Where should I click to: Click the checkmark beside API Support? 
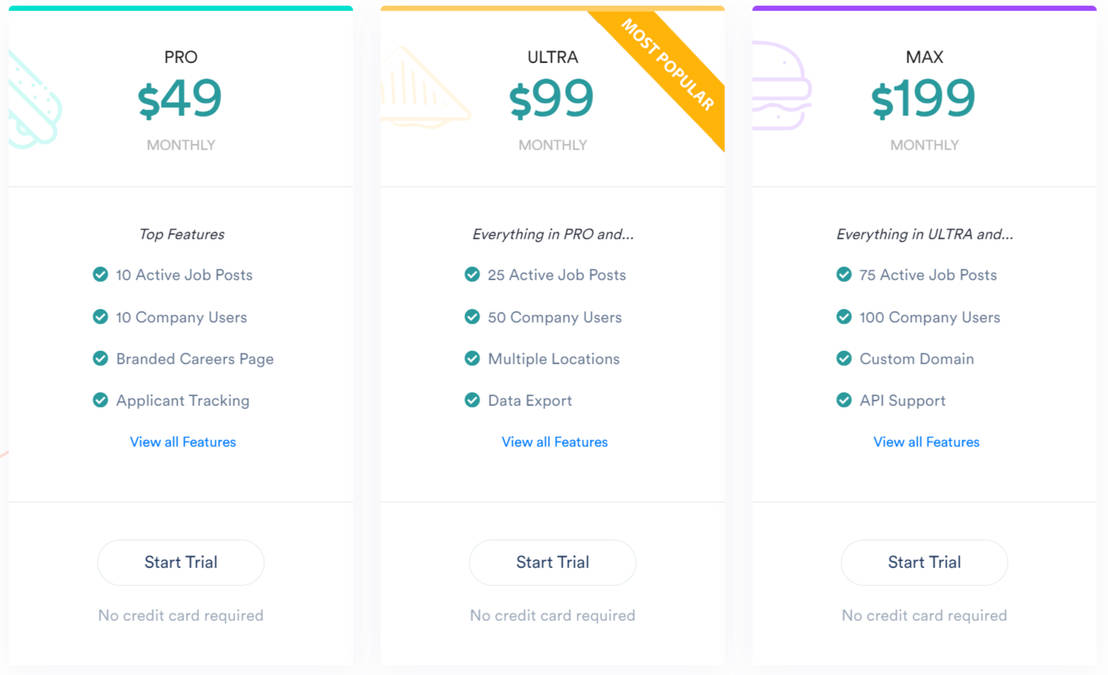click(844, 400)
